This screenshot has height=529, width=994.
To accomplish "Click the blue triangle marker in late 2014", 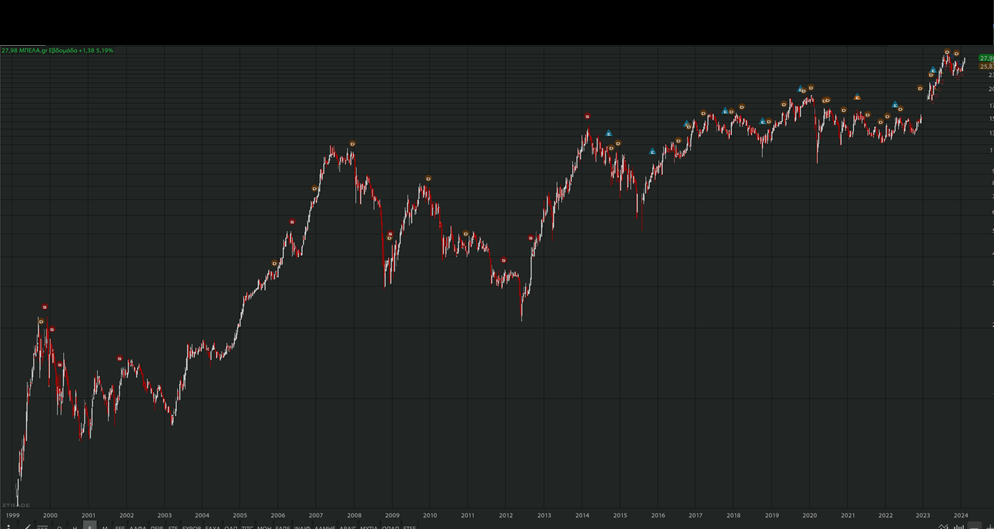I will [x=609, y=133].
